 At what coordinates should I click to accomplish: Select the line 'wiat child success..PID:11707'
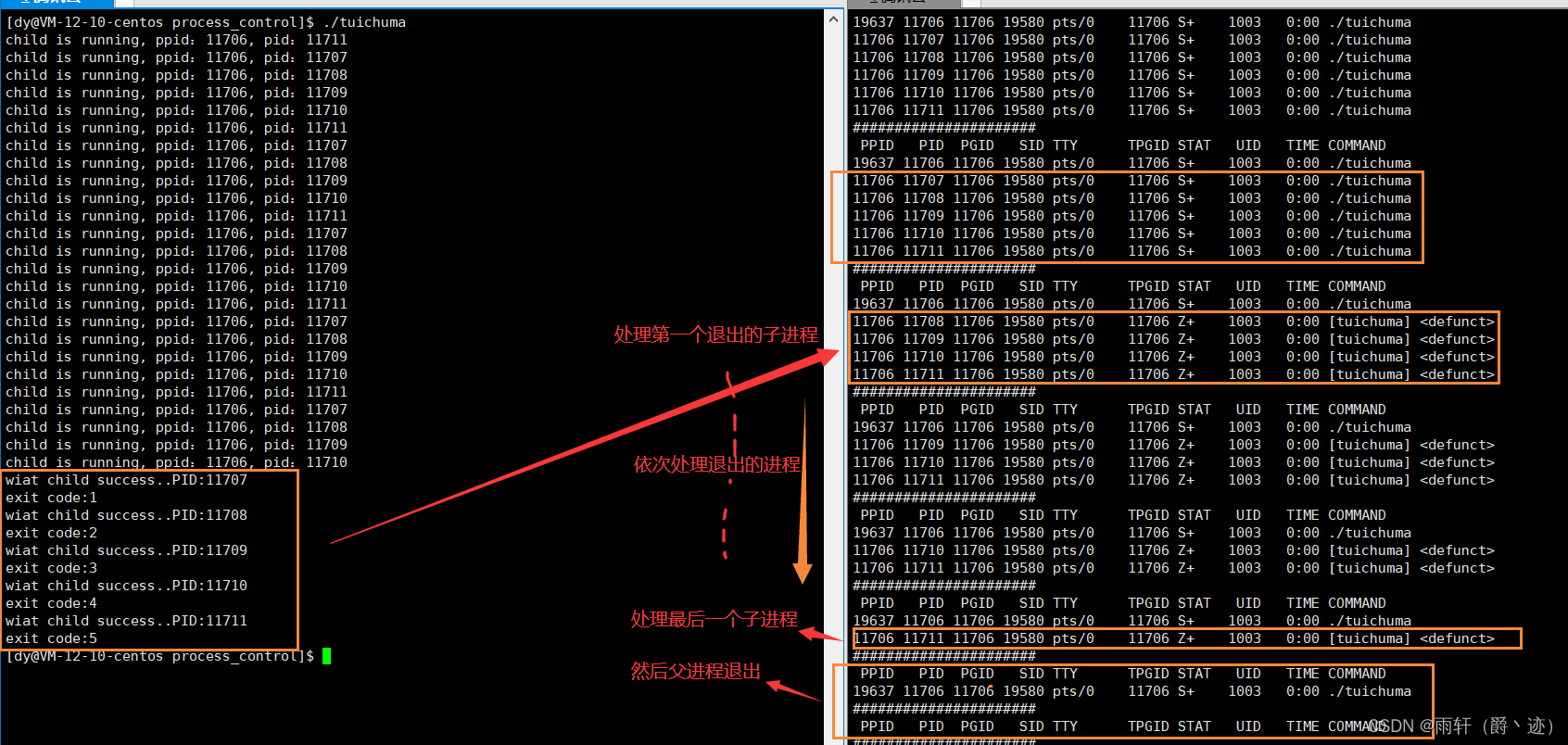pyautogui.click(x=126, y=480)
